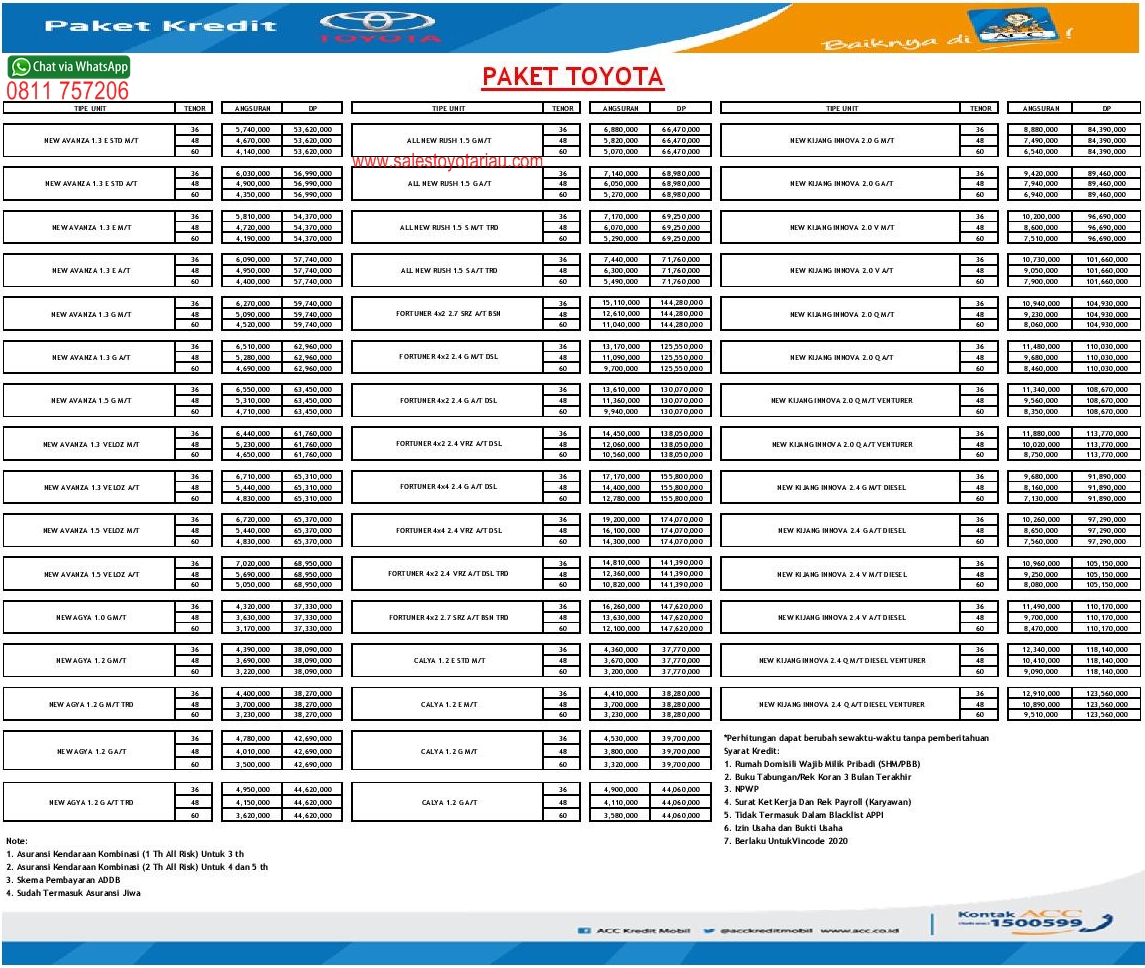Viewport: 1145px width, 968px height.
Task: Click the Paket Kredit header title
Action: point(161,26)
